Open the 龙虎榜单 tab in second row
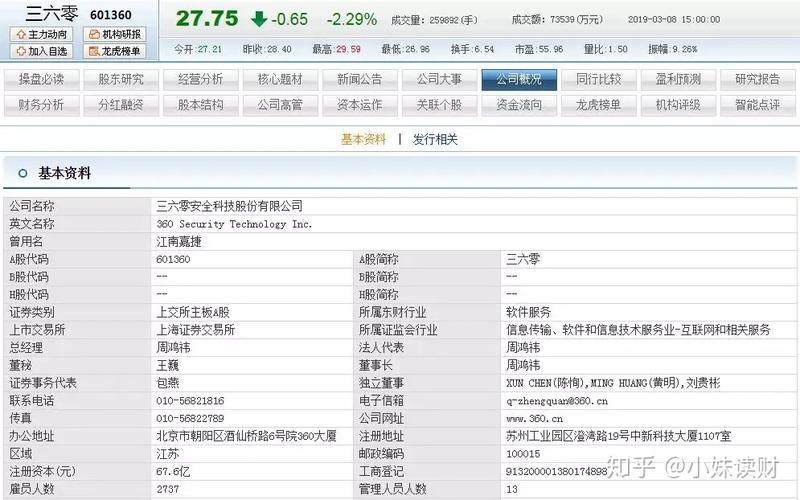The image size is (800, 500). (x=598, y=105)
